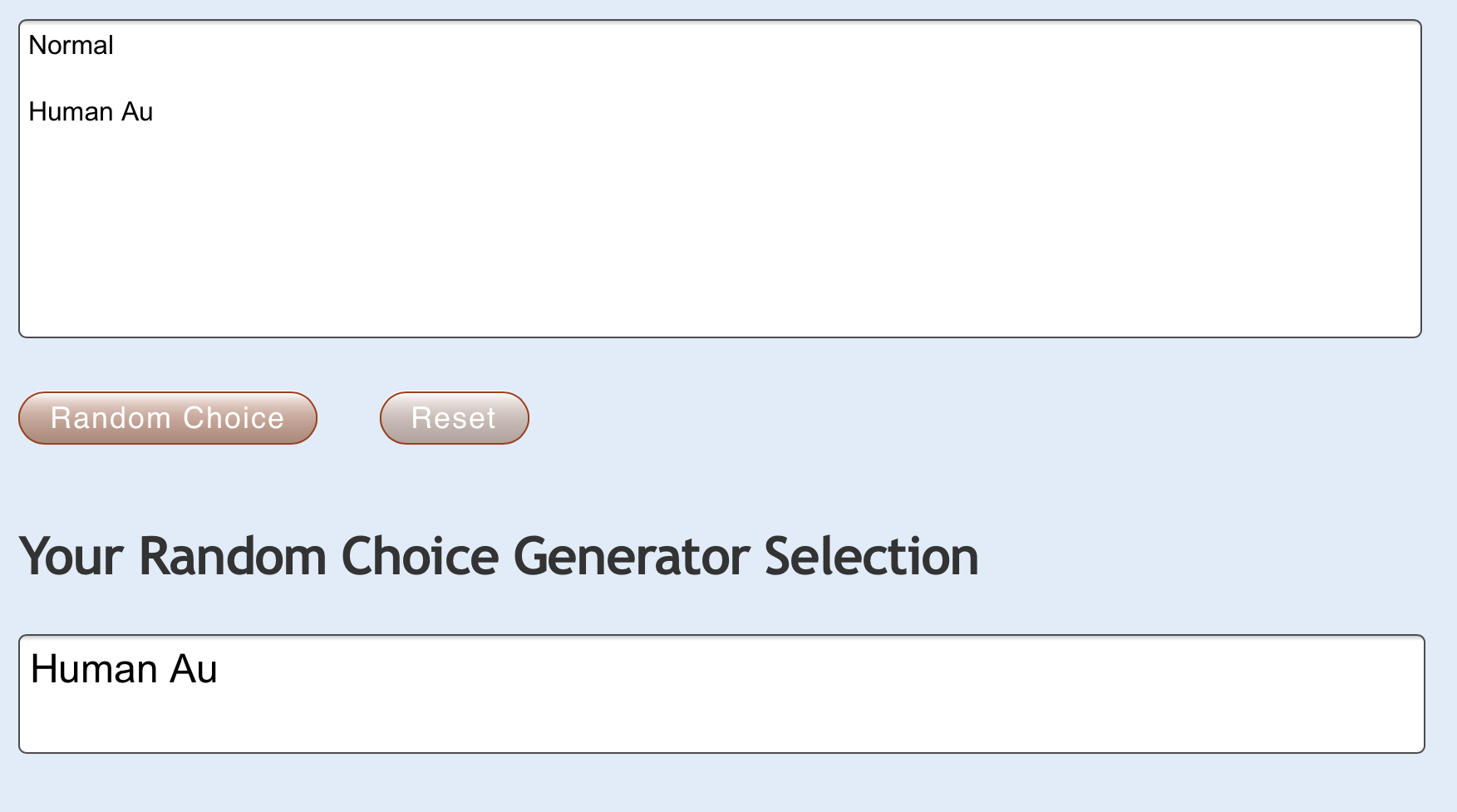Click the Human Au result text
Image resolution: width=1457 pixels, height=812 pixels.
pos(124,669)
